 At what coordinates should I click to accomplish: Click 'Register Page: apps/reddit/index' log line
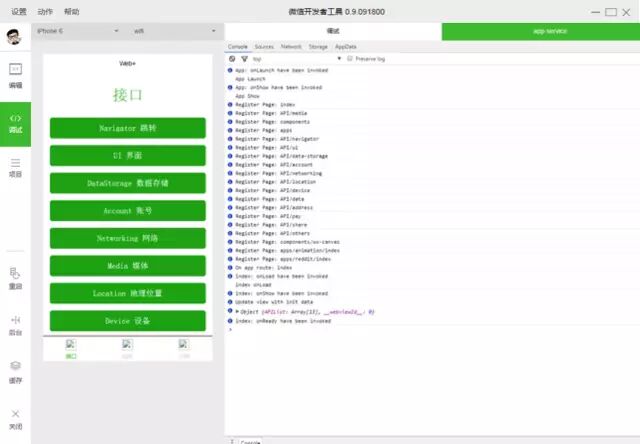tap(283, 259)
